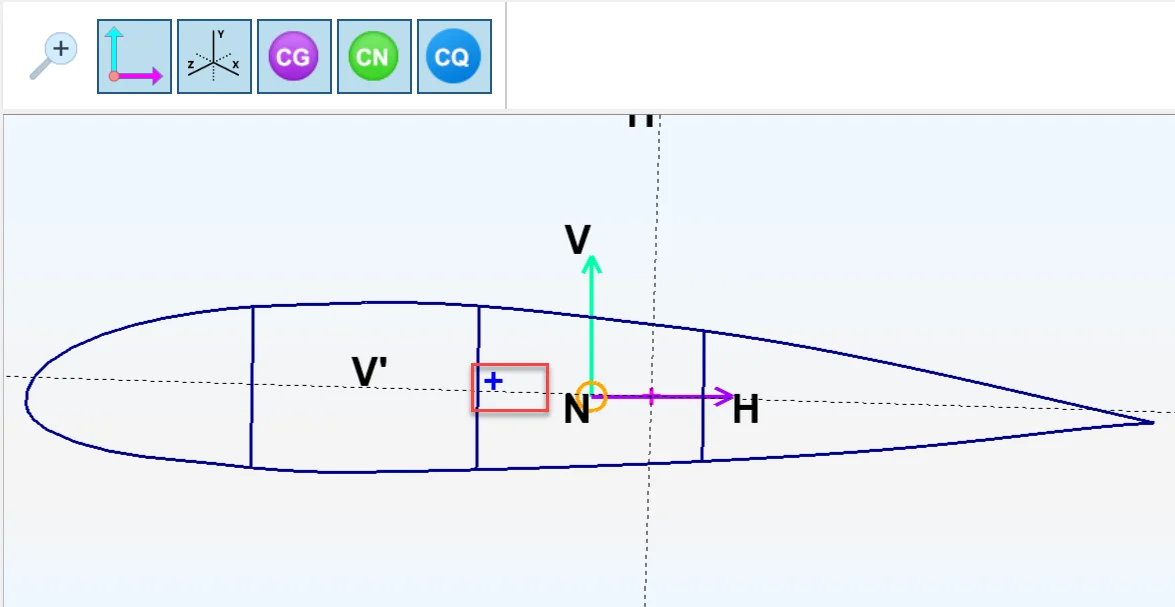Image resolution: width=1175 pixels, height=607 pixels.
Task: Click the V axis label
Action: click(x=578, y=241)
